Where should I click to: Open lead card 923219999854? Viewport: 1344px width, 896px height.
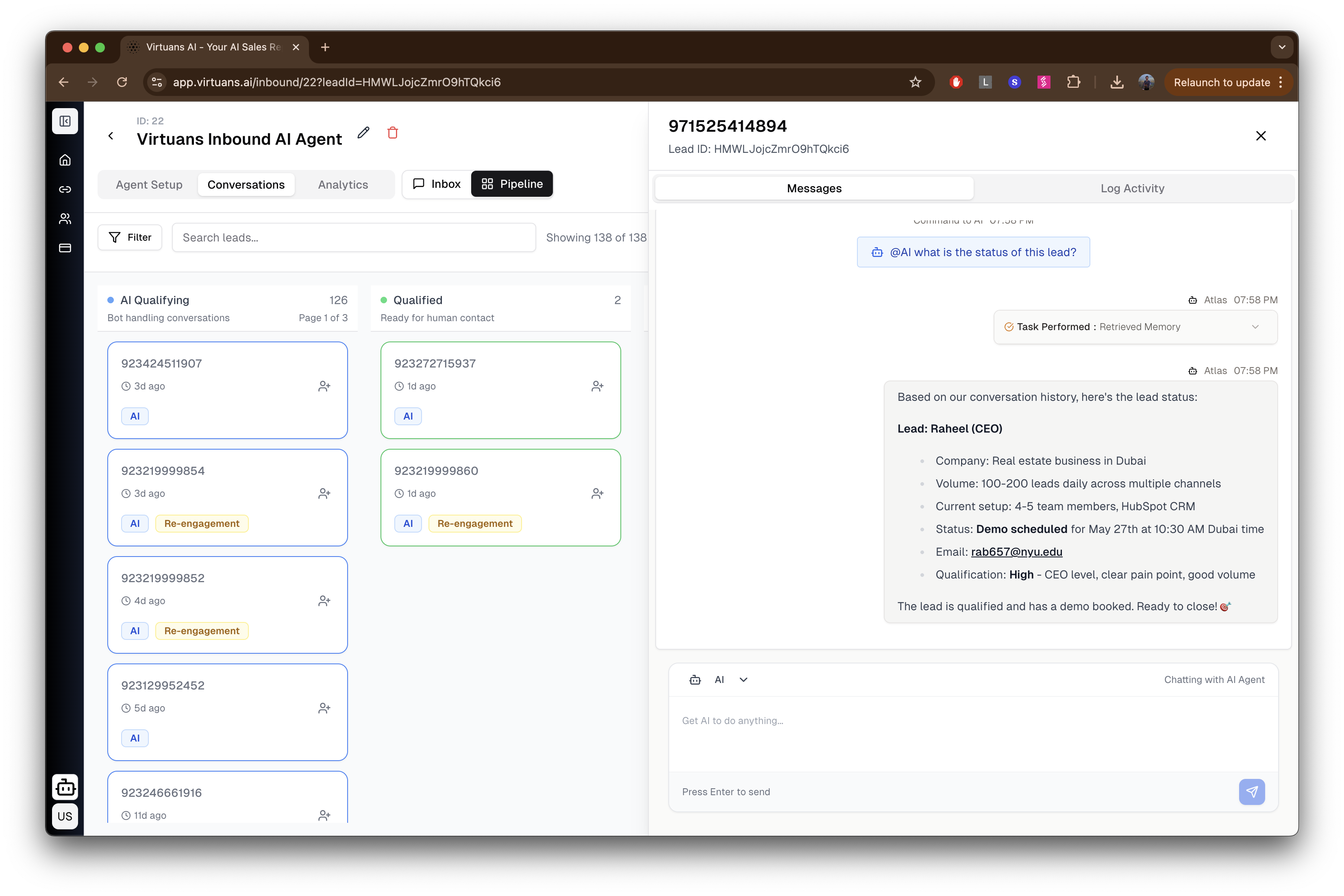click(x=227, y=498)
